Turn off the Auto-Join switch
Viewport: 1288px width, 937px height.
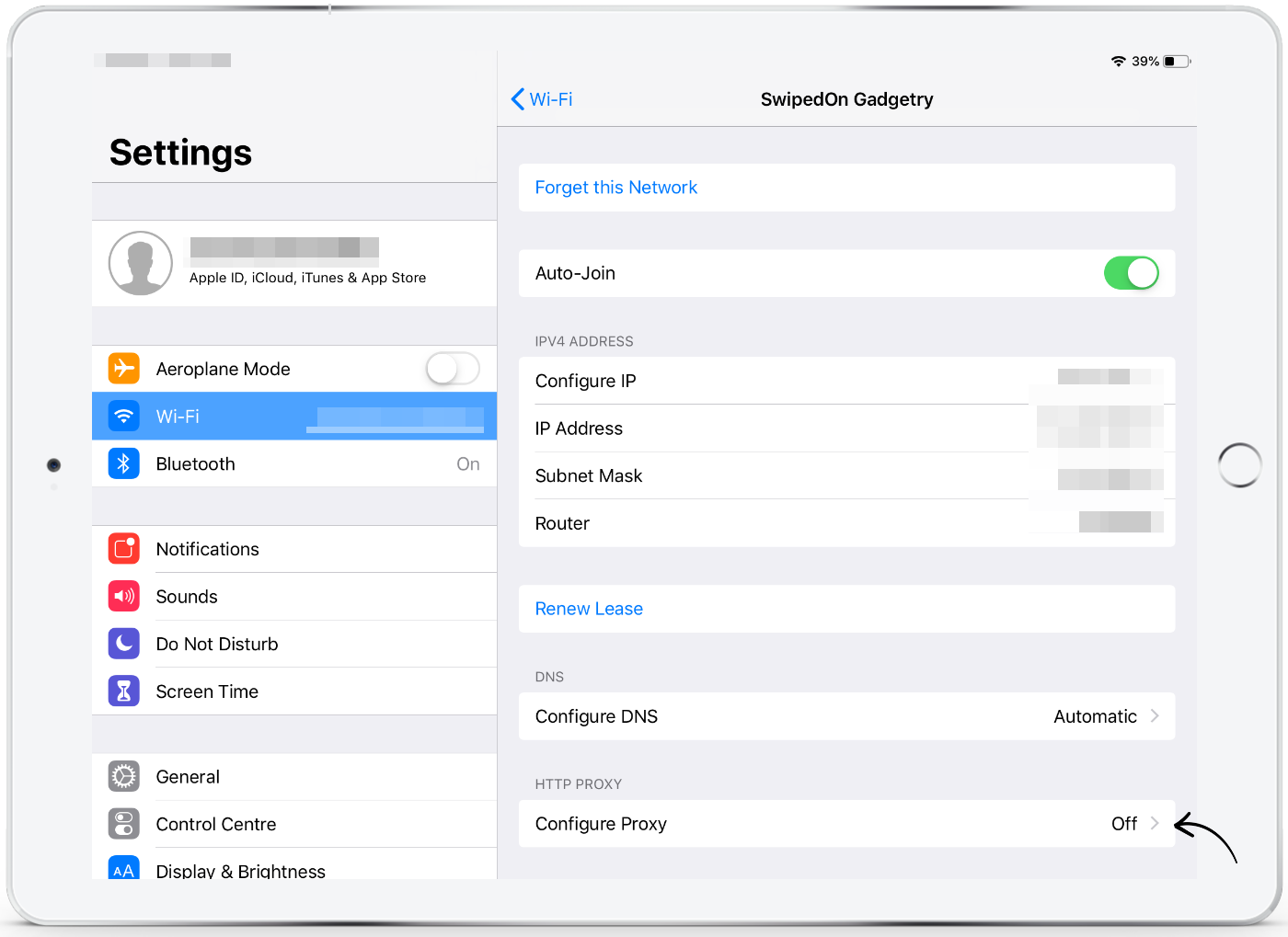click(x=1132, y=273)
